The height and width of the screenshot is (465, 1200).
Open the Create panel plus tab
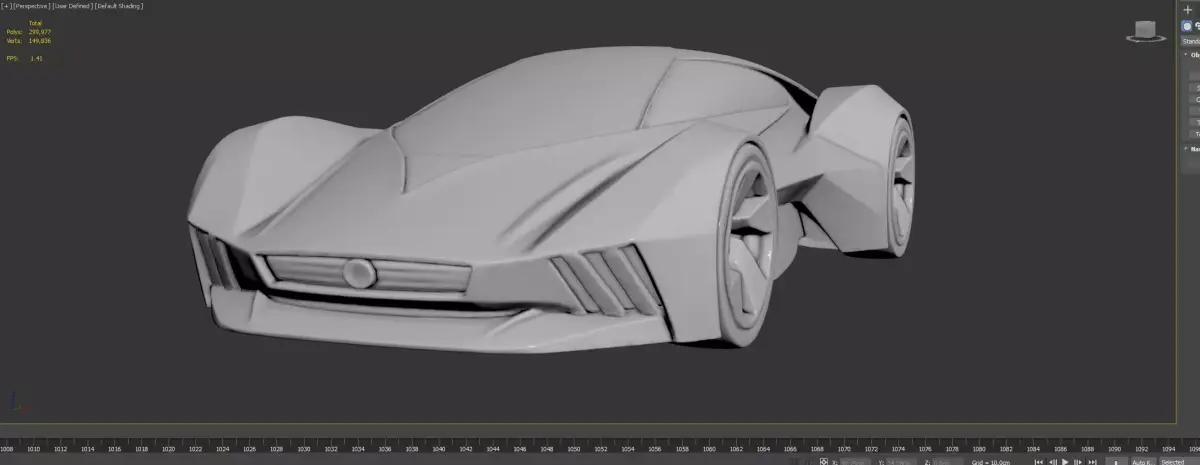pyautogui.click(x=1188, y=9)
